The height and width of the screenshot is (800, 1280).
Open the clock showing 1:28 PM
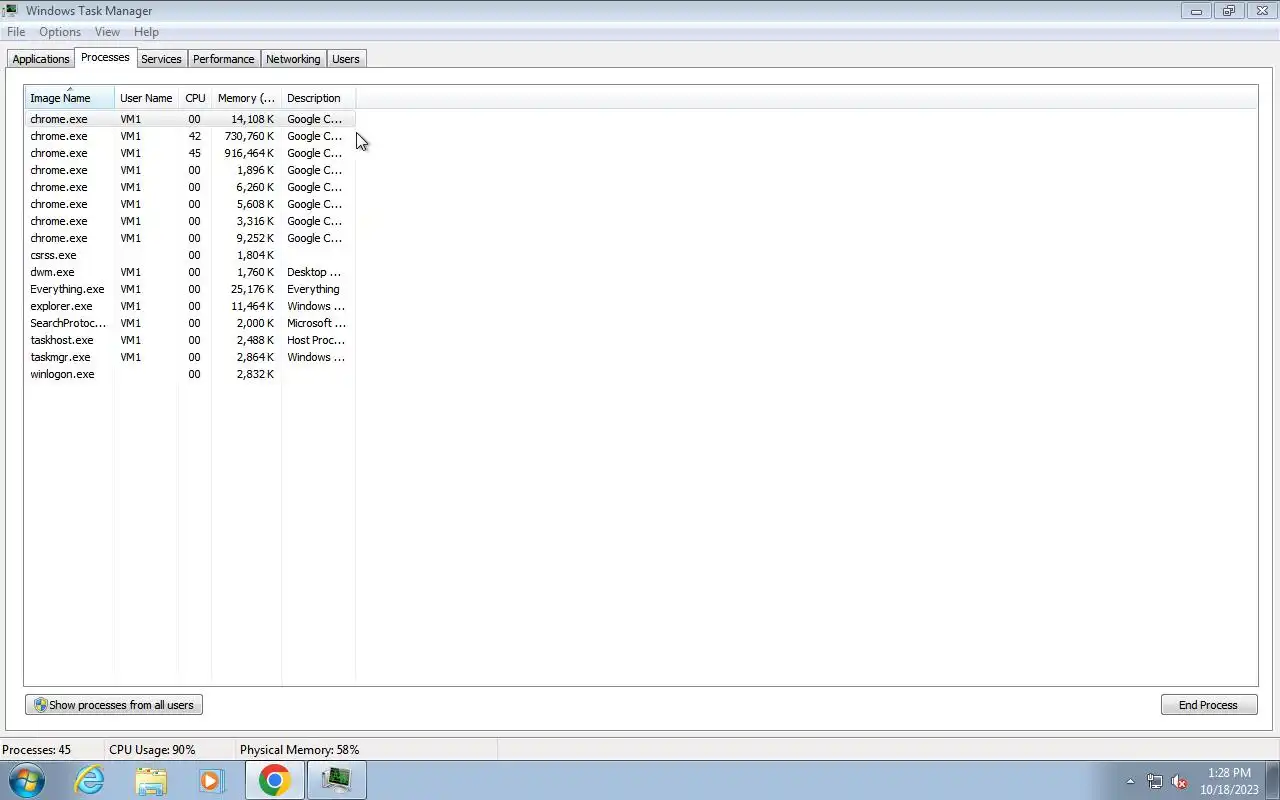click(1229, 781)
